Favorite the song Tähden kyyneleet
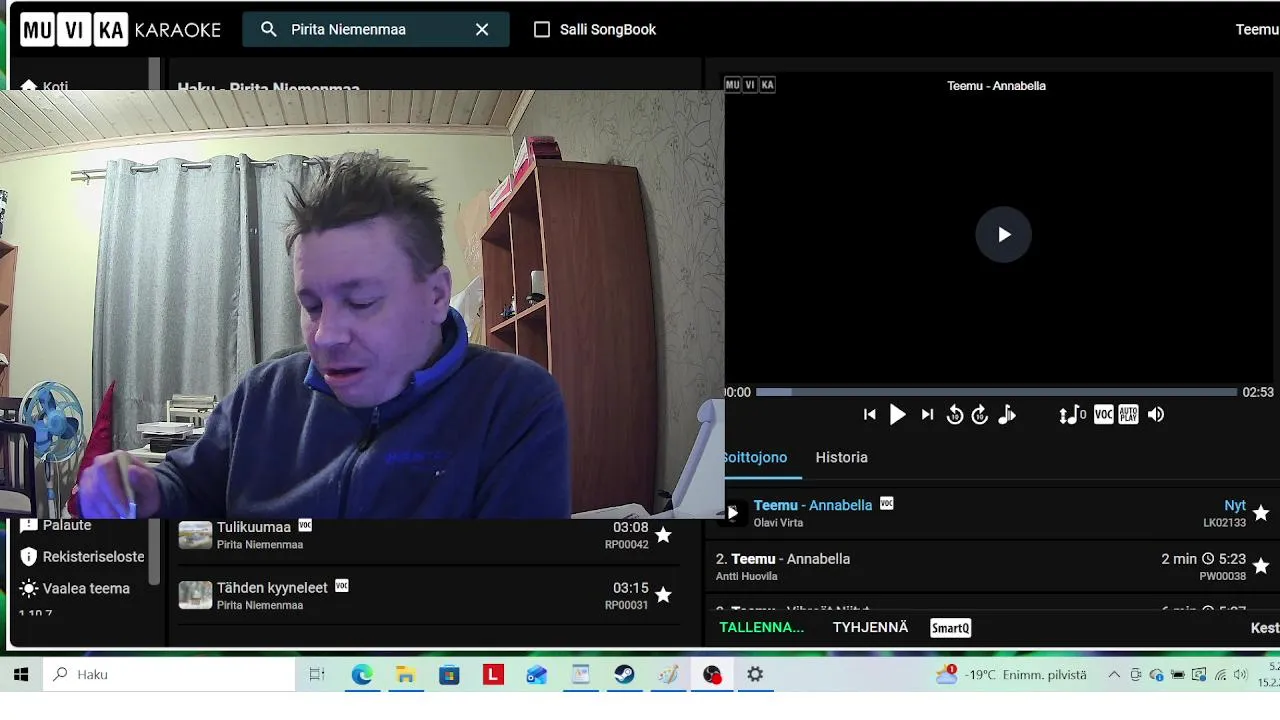The width and height of the screenshot is (1280, 720). (x=663, y=594)
